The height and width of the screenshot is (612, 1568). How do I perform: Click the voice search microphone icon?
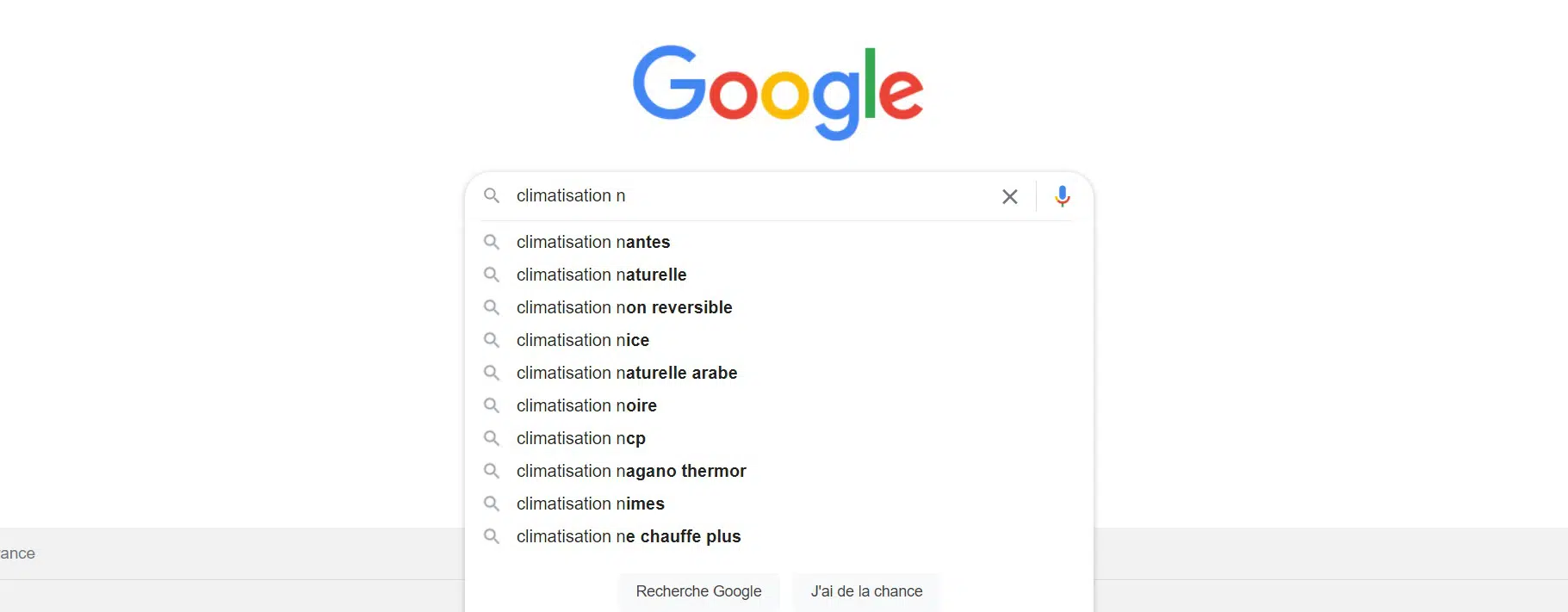1063,196
